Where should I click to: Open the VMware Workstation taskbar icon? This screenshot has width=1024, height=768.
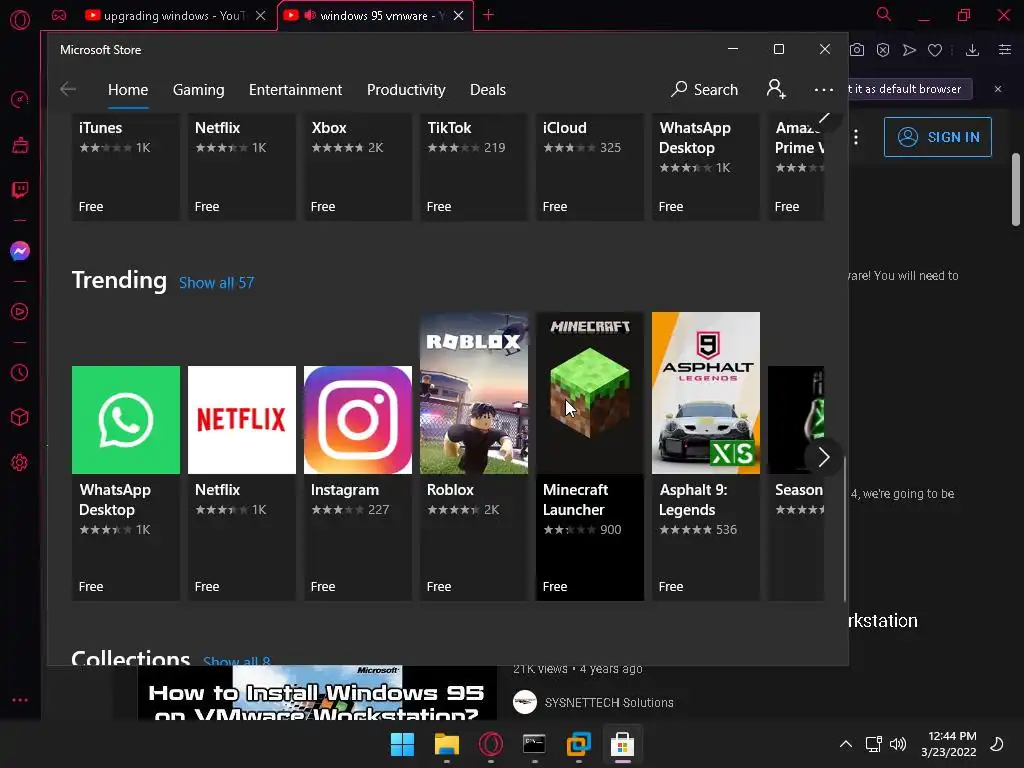tap(579, 744)
